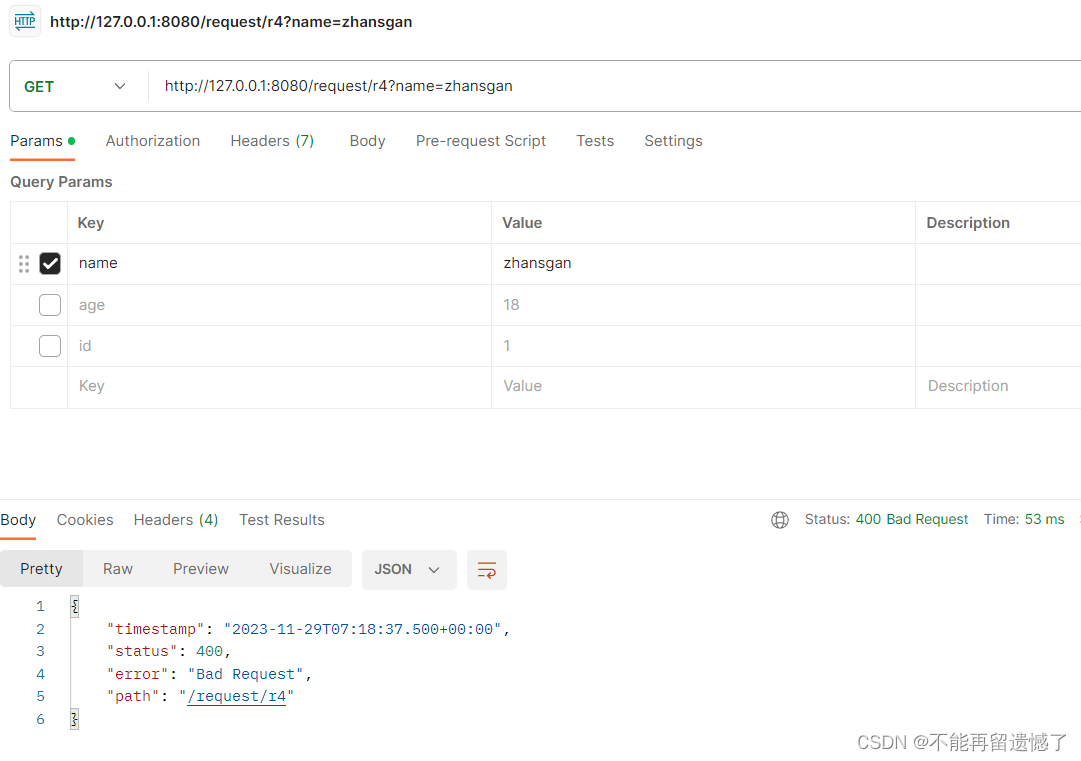The image size is (1081, 761).
Task: Open the Settings tab
Action: pyautogui.click(x=673, y=141)
